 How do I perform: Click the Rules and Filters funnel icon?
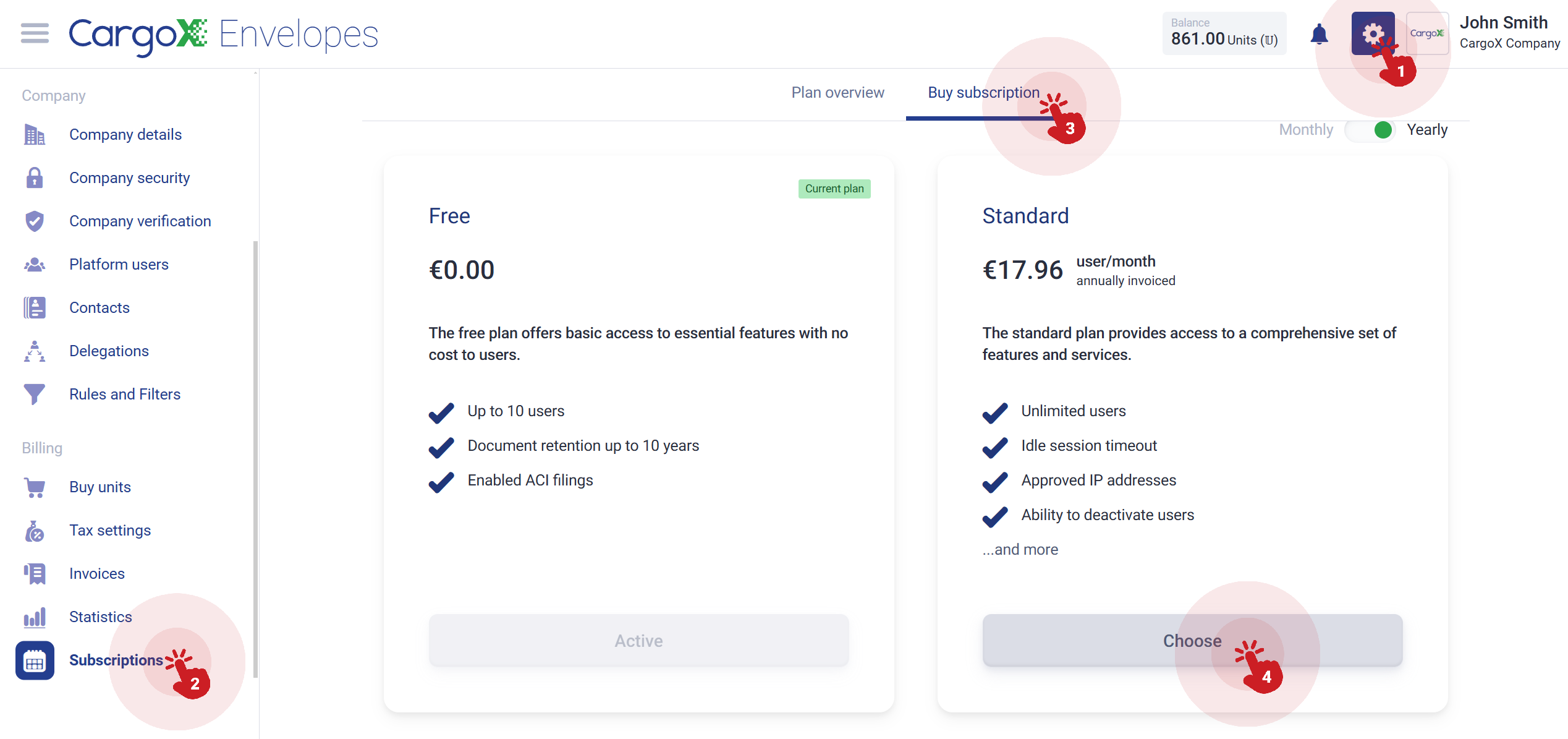coord(35,394)
